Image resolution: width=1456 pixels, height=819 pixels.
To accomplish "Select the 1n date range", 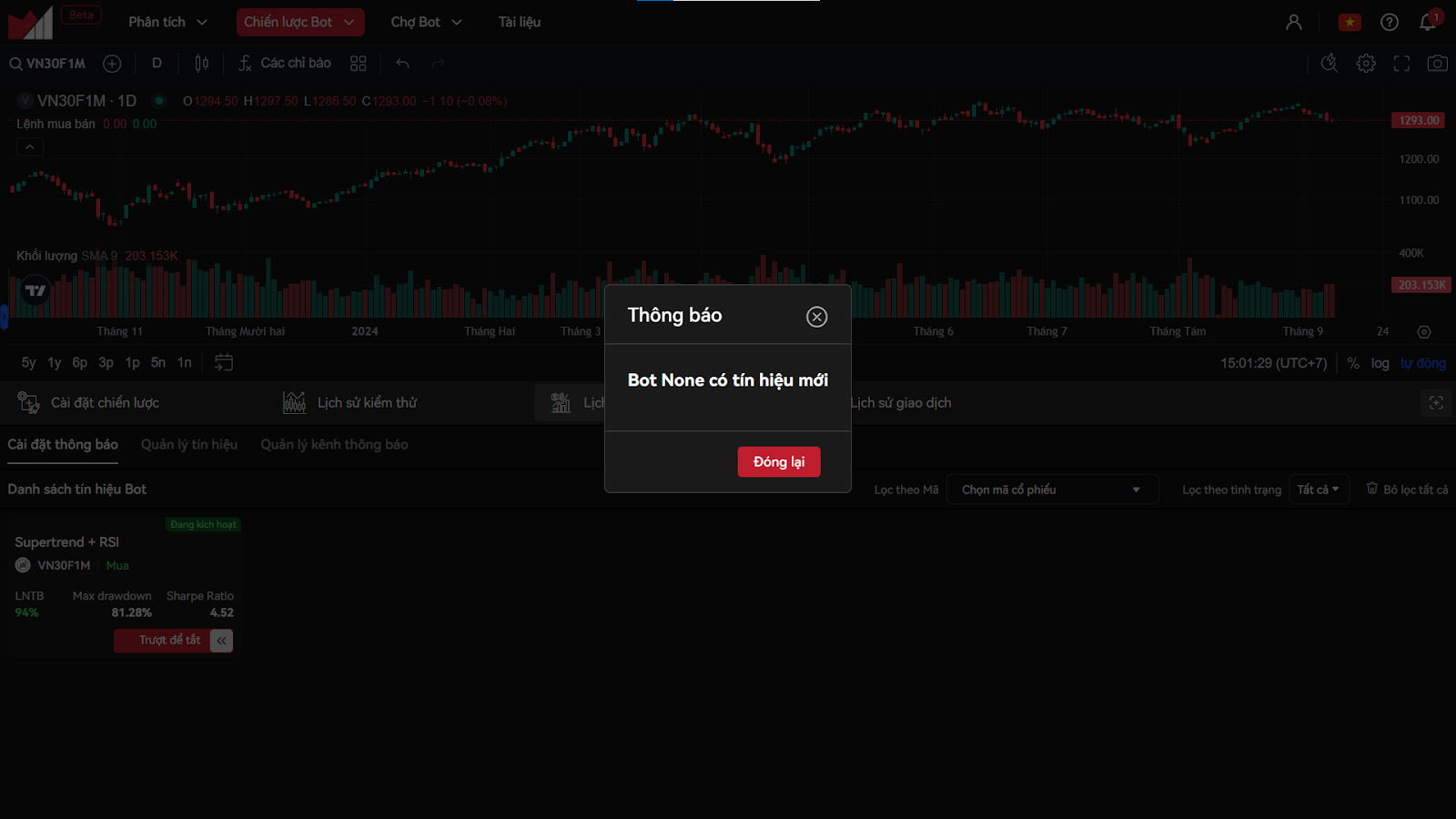I will tap(185, 362).
